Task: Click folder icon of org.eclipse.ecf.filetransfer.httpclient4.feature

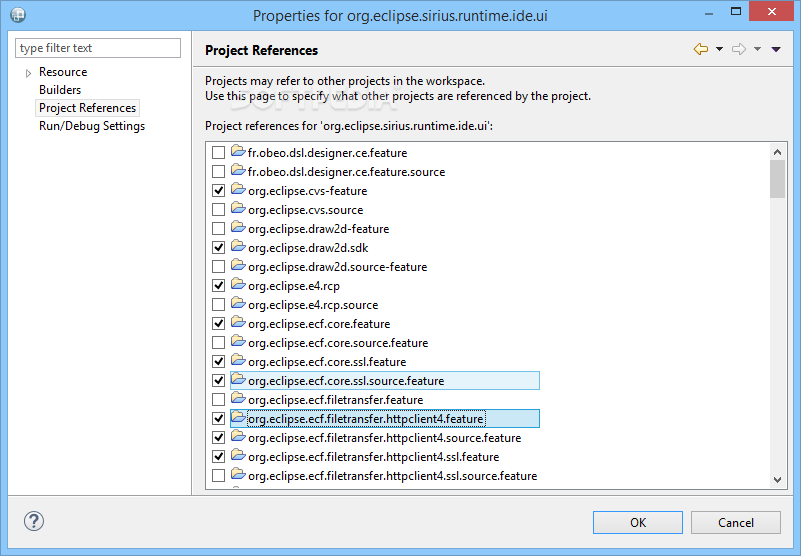Action: pos(238,416)
